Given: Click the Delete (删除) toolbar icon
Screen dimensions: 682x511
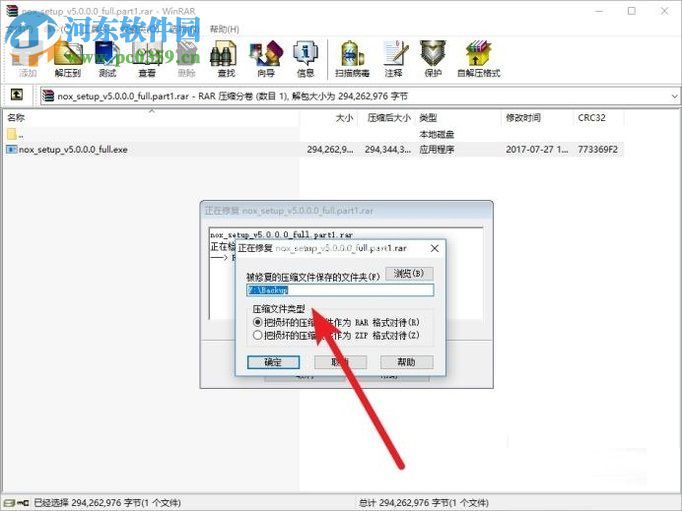Looking at the screenshot, I should 186,59.
